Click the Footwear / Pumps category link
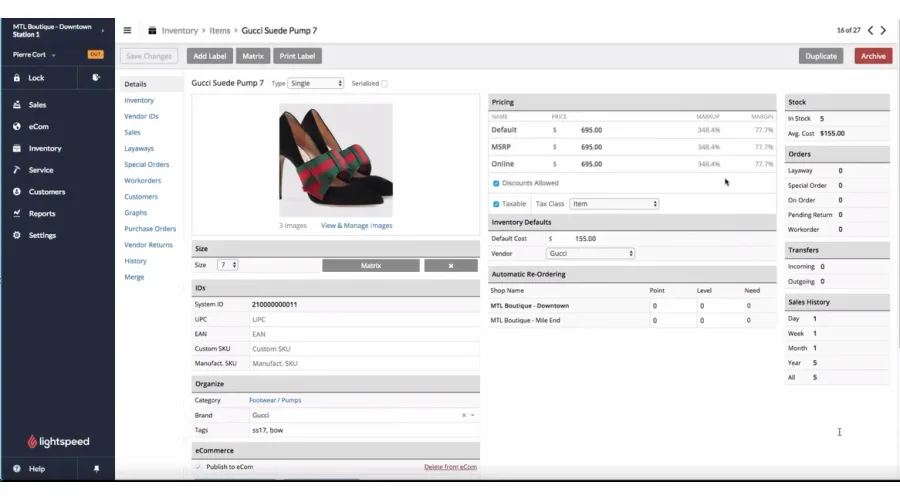900x500 pixels. click(x=275, y=400)
